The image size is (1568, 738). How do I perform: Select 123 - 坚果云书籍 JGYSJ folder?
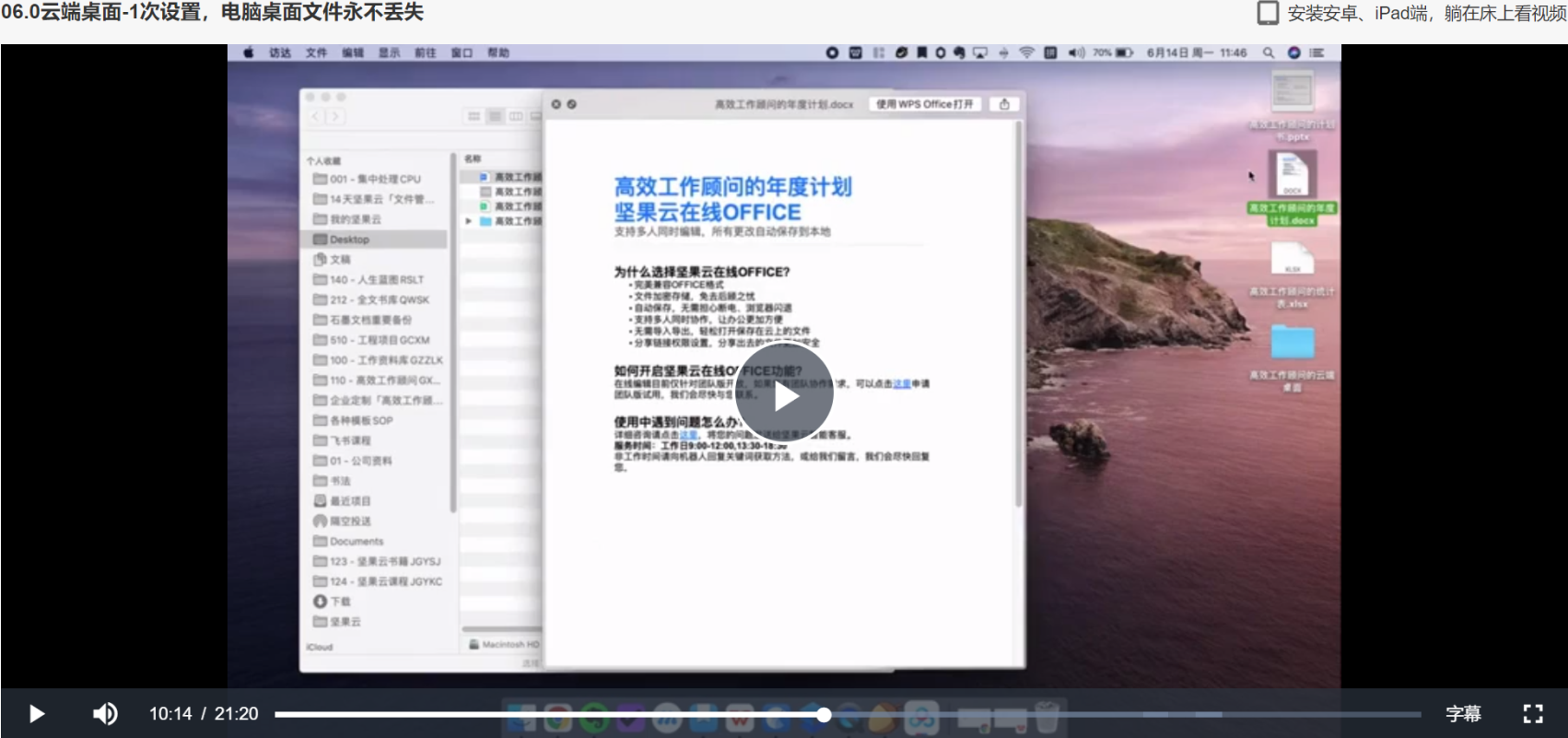coord(375,561)
